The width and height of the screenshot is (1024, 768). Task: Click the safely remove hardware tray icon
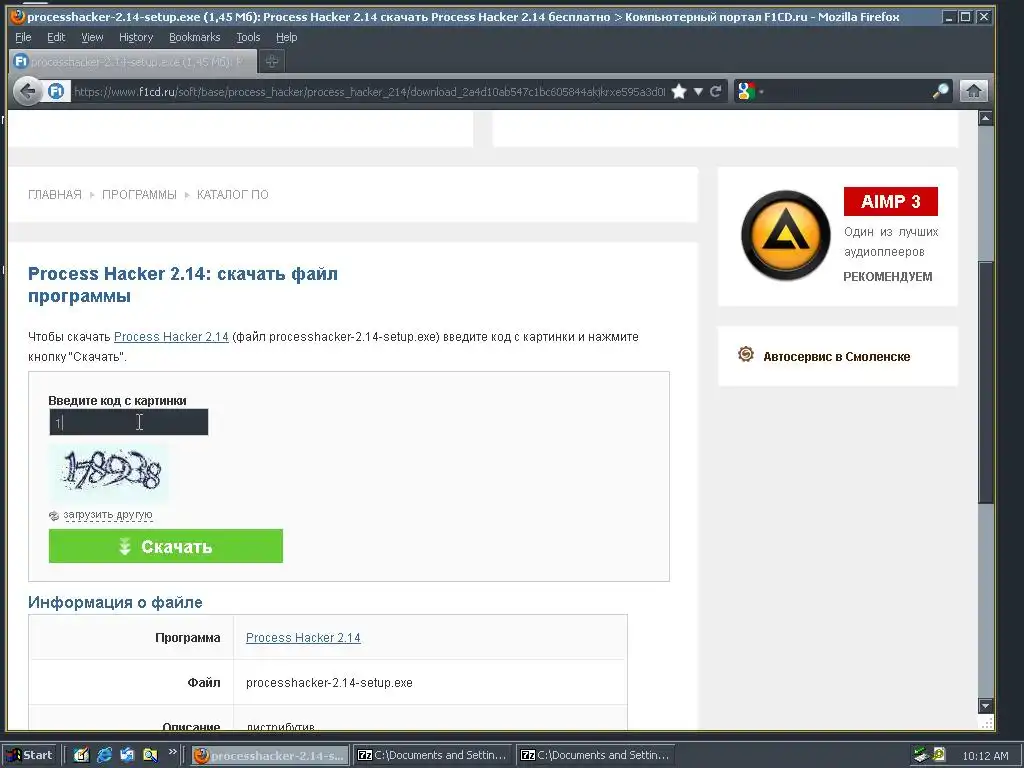point(921,755)
